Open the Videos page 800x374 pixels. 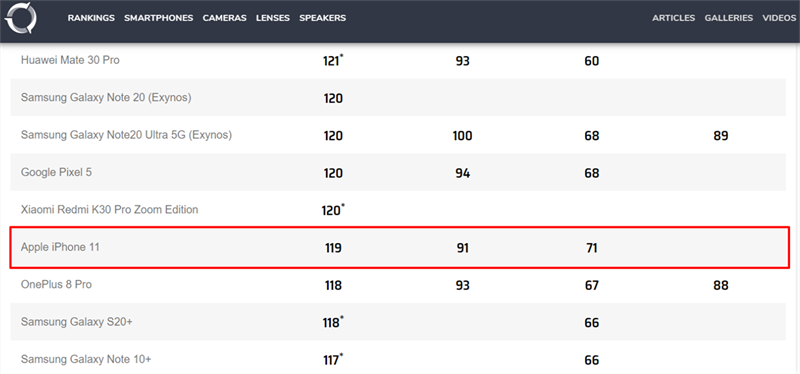779,18
